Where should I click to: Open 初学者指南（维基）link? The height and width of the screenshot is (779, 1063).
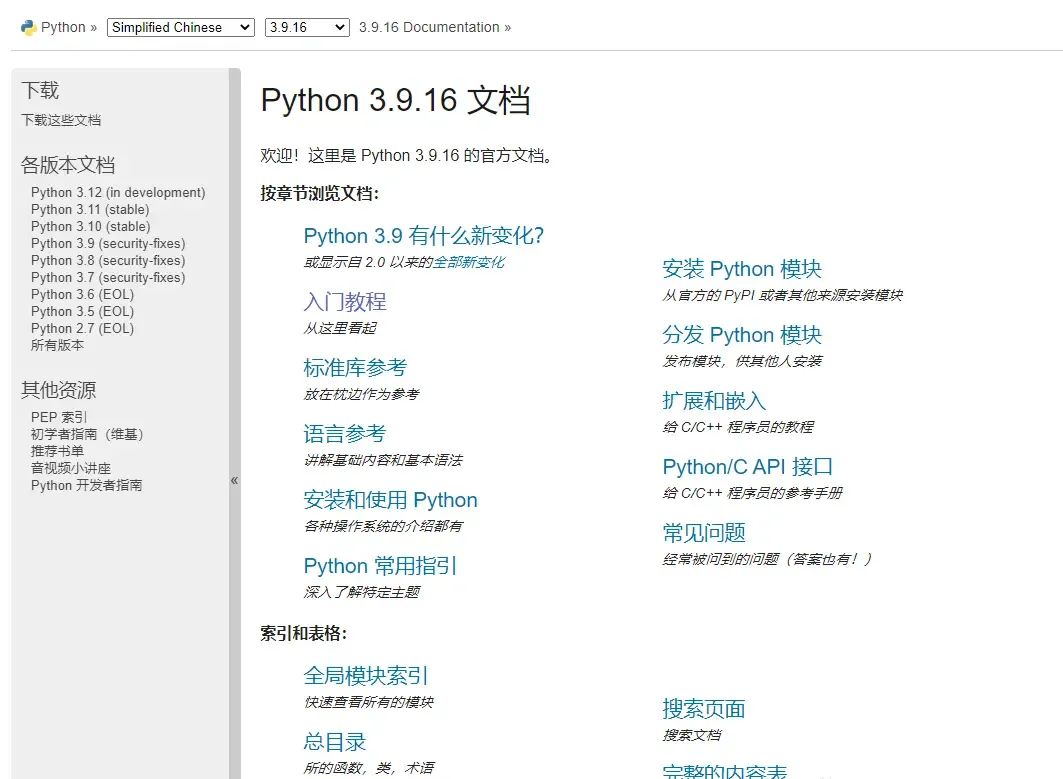pos(87,434)
